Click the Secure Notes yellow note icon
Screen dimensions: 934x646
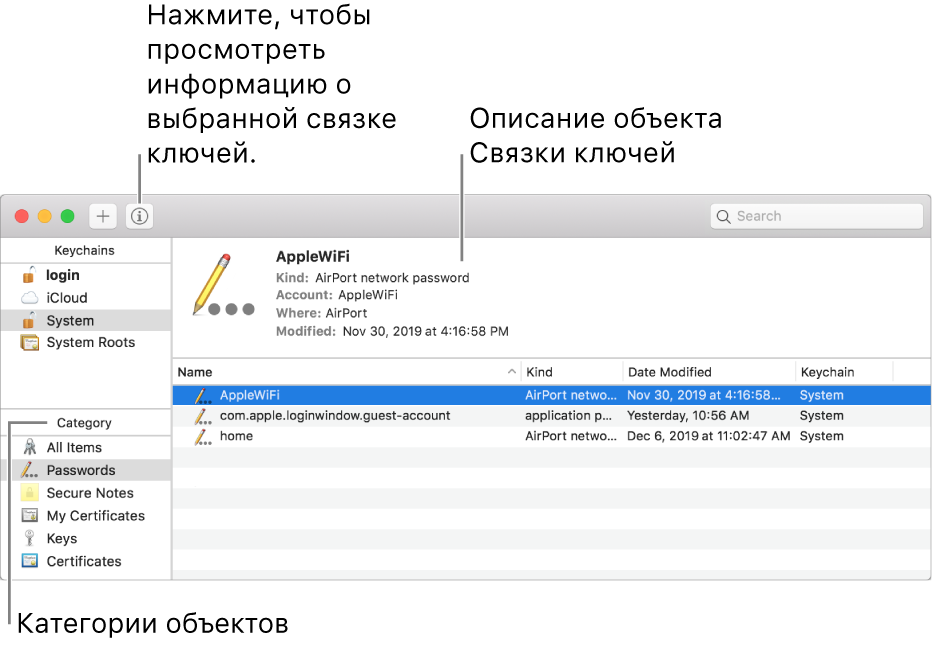[29, 492]
